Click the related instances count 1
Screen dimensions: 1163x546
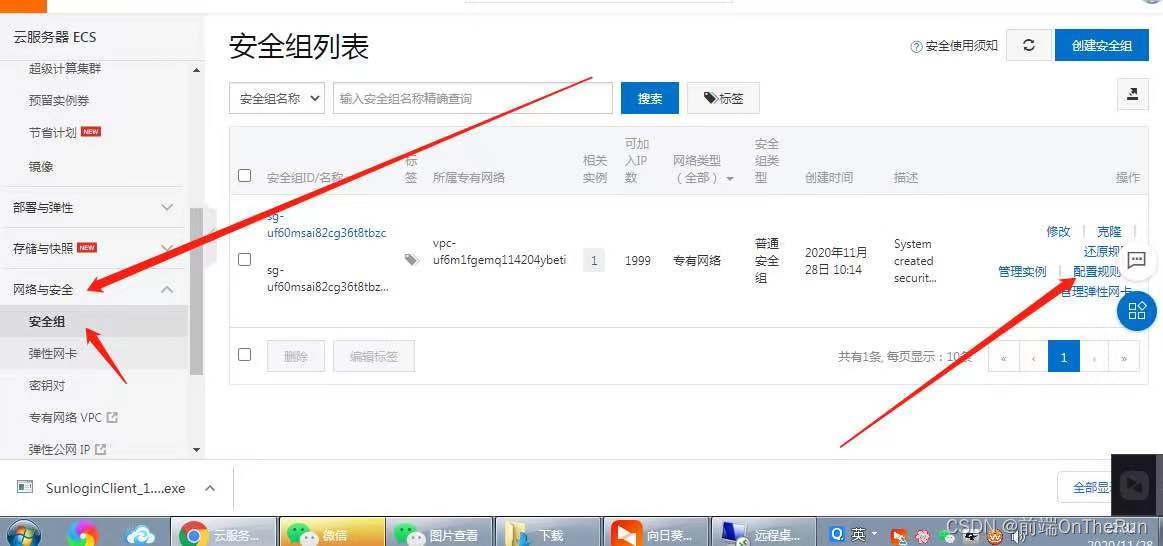click(x=593, y=260)
